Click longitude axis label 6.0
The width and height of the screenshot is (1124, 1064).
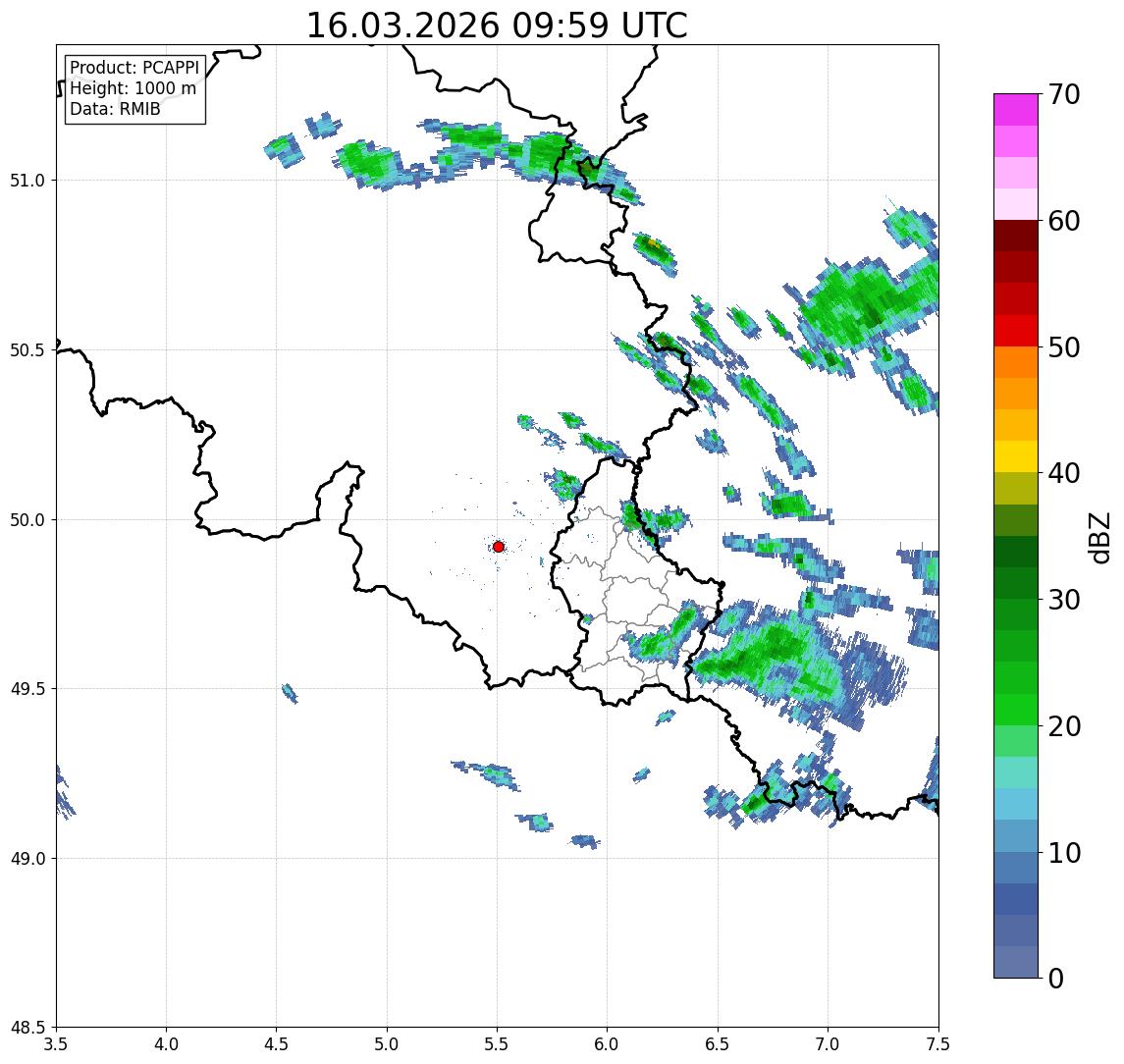click(608, 1043)
